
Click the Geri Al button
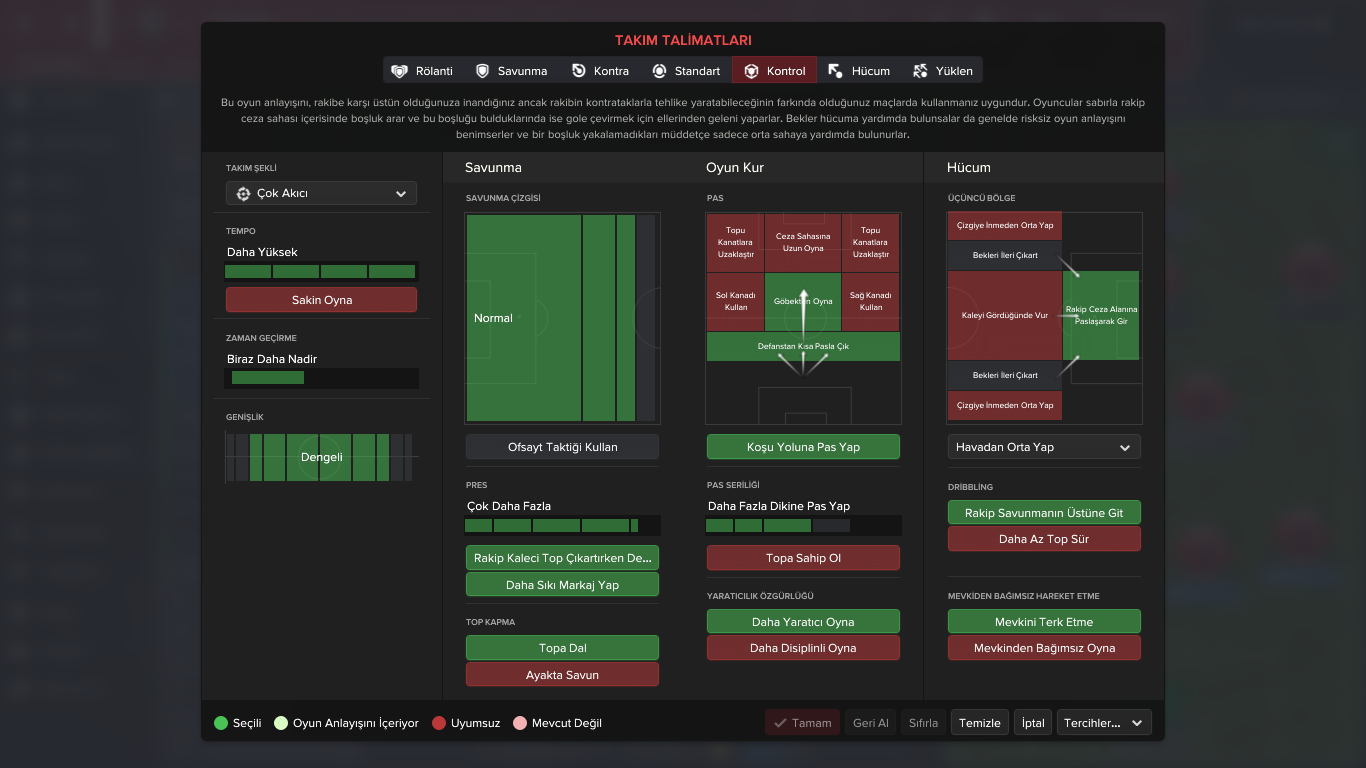click(x=870, y=723)
